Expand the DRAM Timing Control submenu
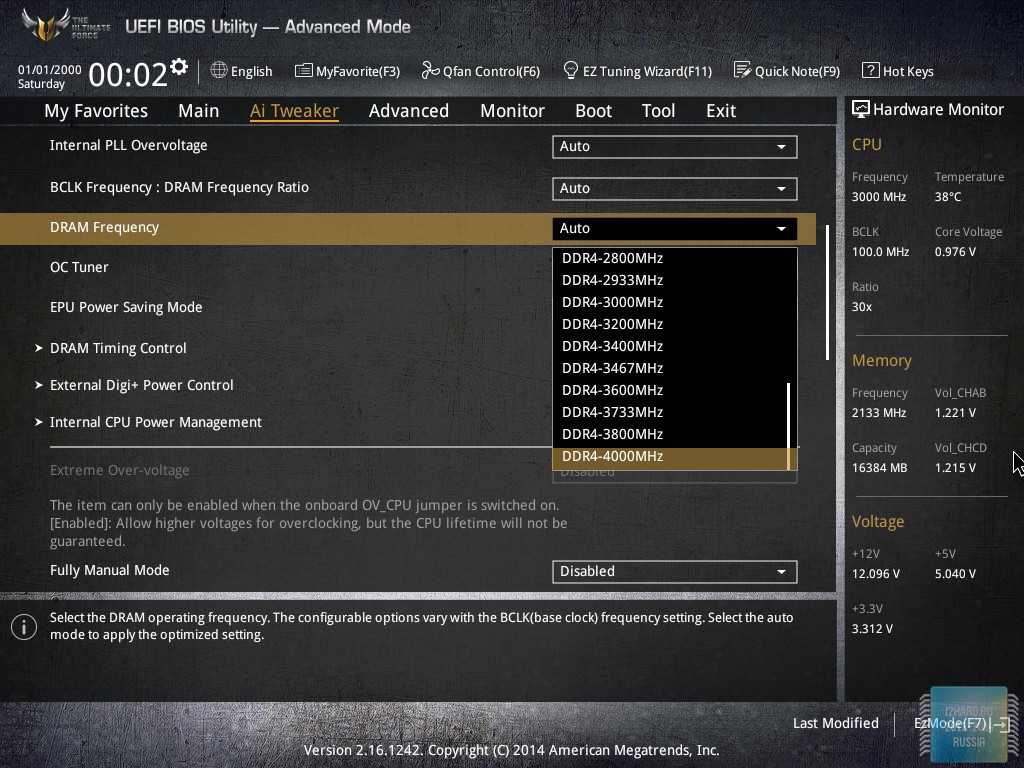Viewport: 1024px width, 768px height. click(118, 348)
